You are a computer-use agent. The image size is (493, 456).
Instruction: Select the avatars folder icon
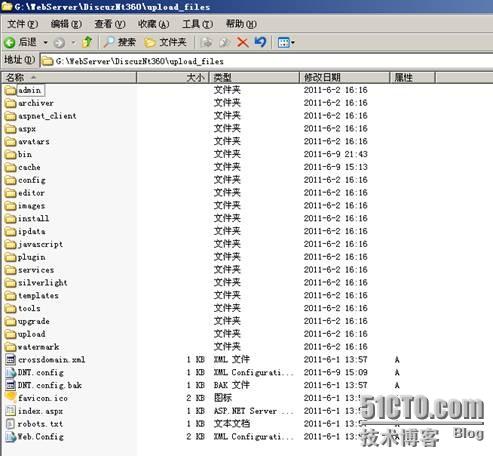[x=11, y=142]
